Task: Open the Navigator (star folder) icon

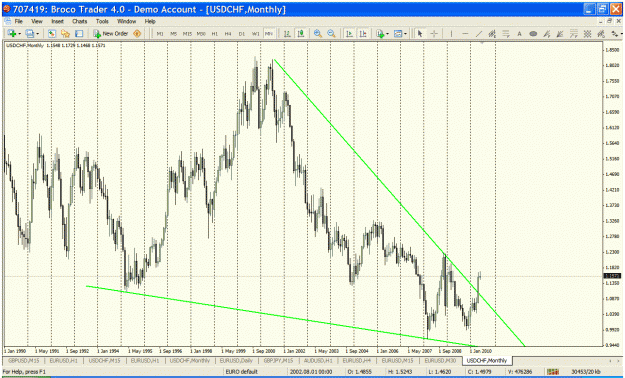Action: tap(65, 34)
